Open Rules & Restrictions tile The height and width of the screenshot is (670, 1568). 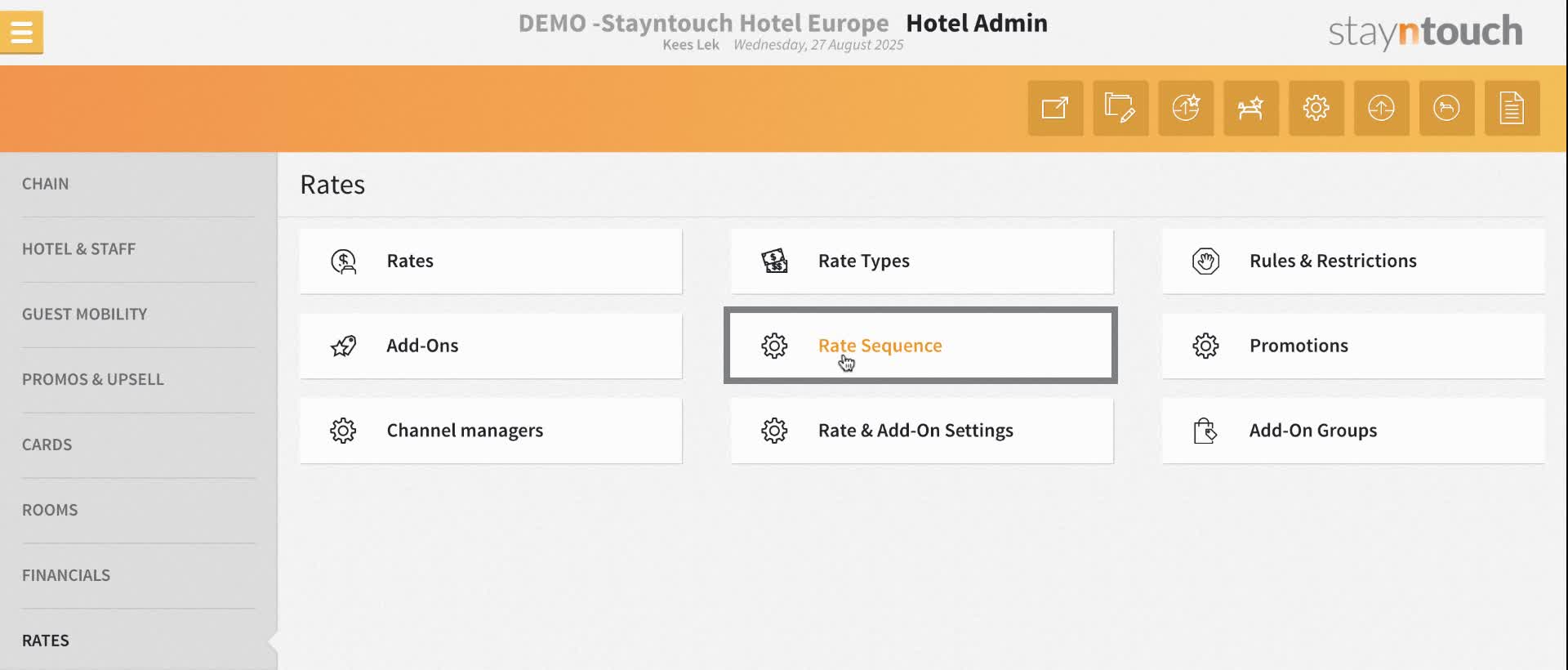[1353, 261]
